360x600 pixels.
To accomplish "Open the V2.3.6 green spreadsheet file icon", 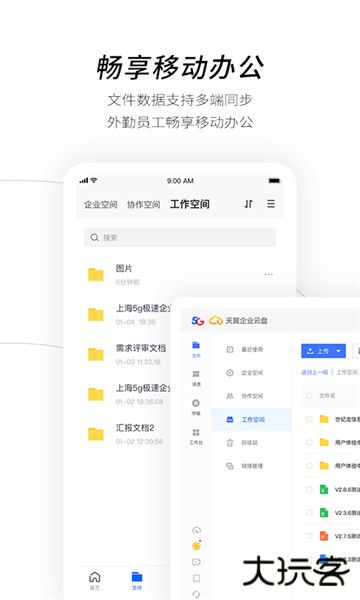I will [x=324, y=512].
